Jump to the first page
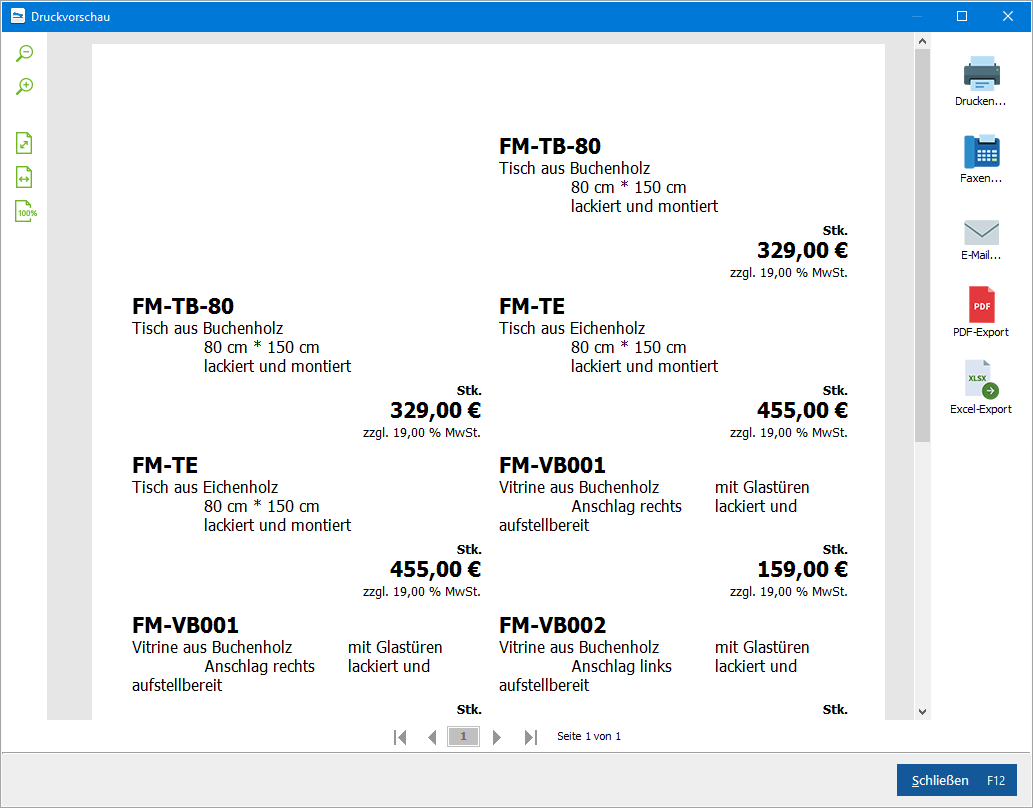This screenshot has height=808, width=1033. pos(400,737)
